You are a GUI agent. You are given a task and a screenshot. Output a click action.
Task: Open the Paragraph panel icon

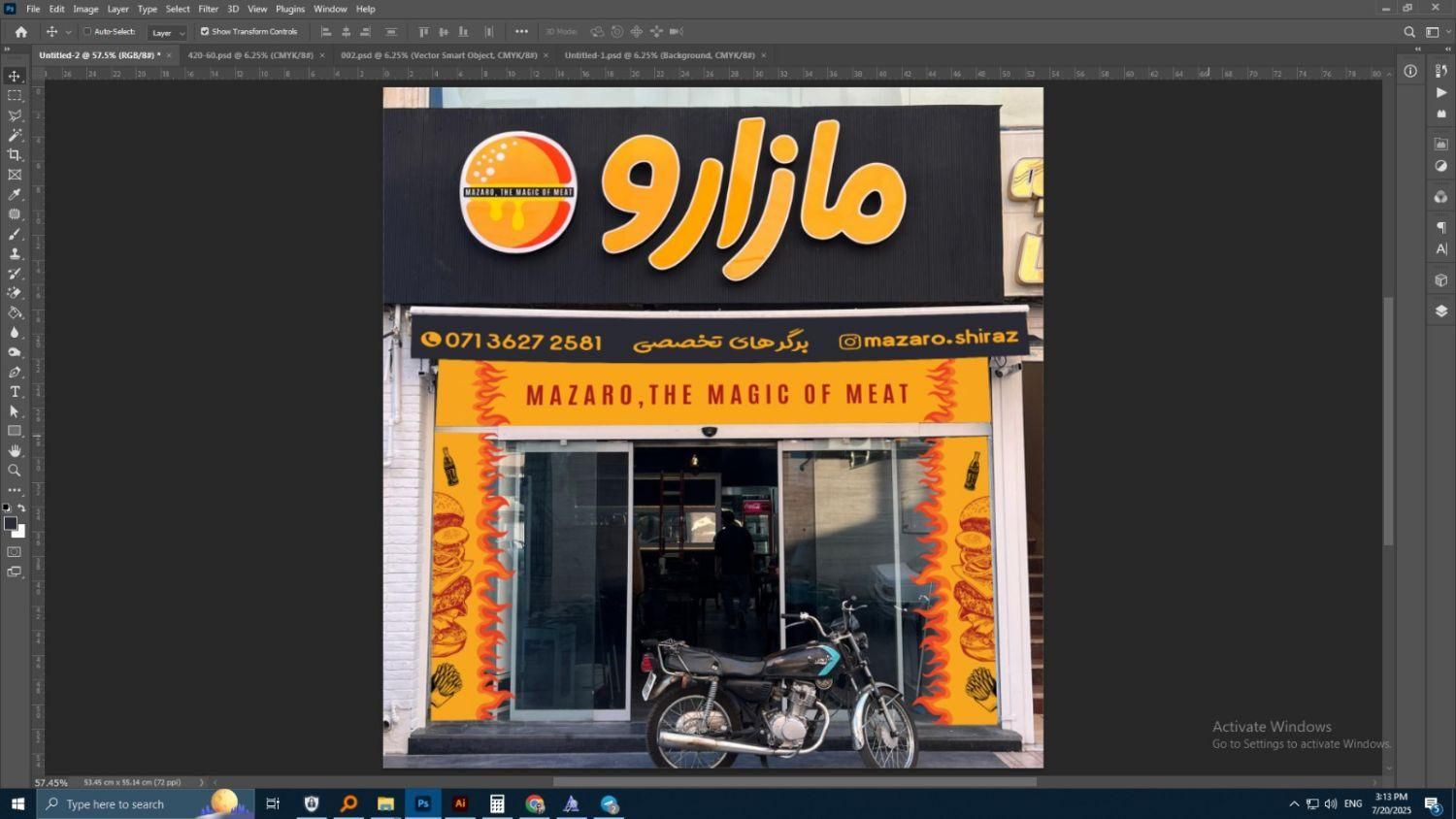point(1441,228)
